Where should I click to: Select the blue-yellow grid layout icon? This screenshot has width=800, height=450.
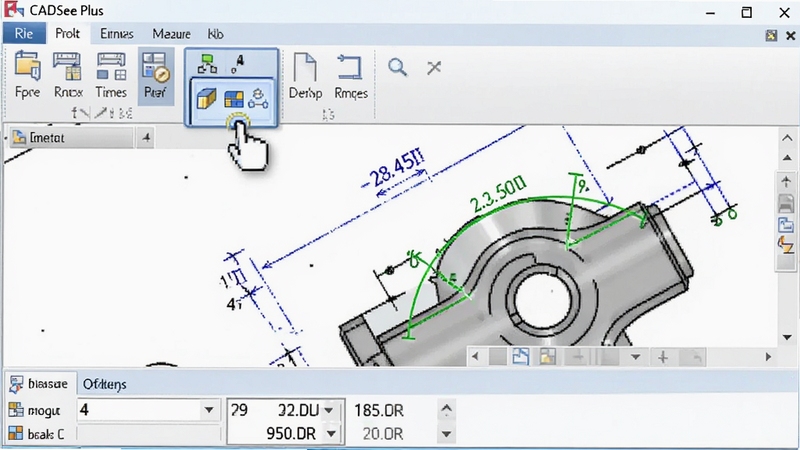(234, 99)
